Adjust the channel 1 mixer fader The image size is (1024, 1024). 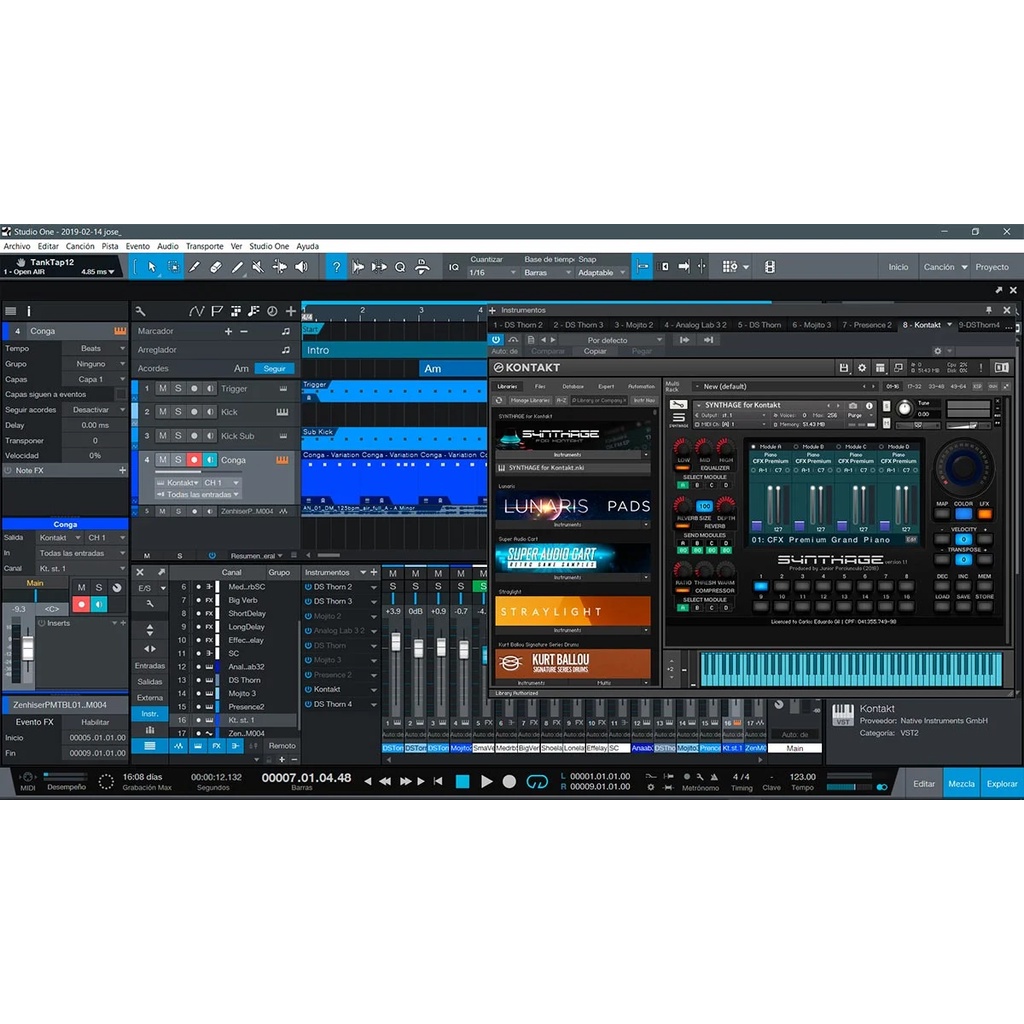(395, 641)
